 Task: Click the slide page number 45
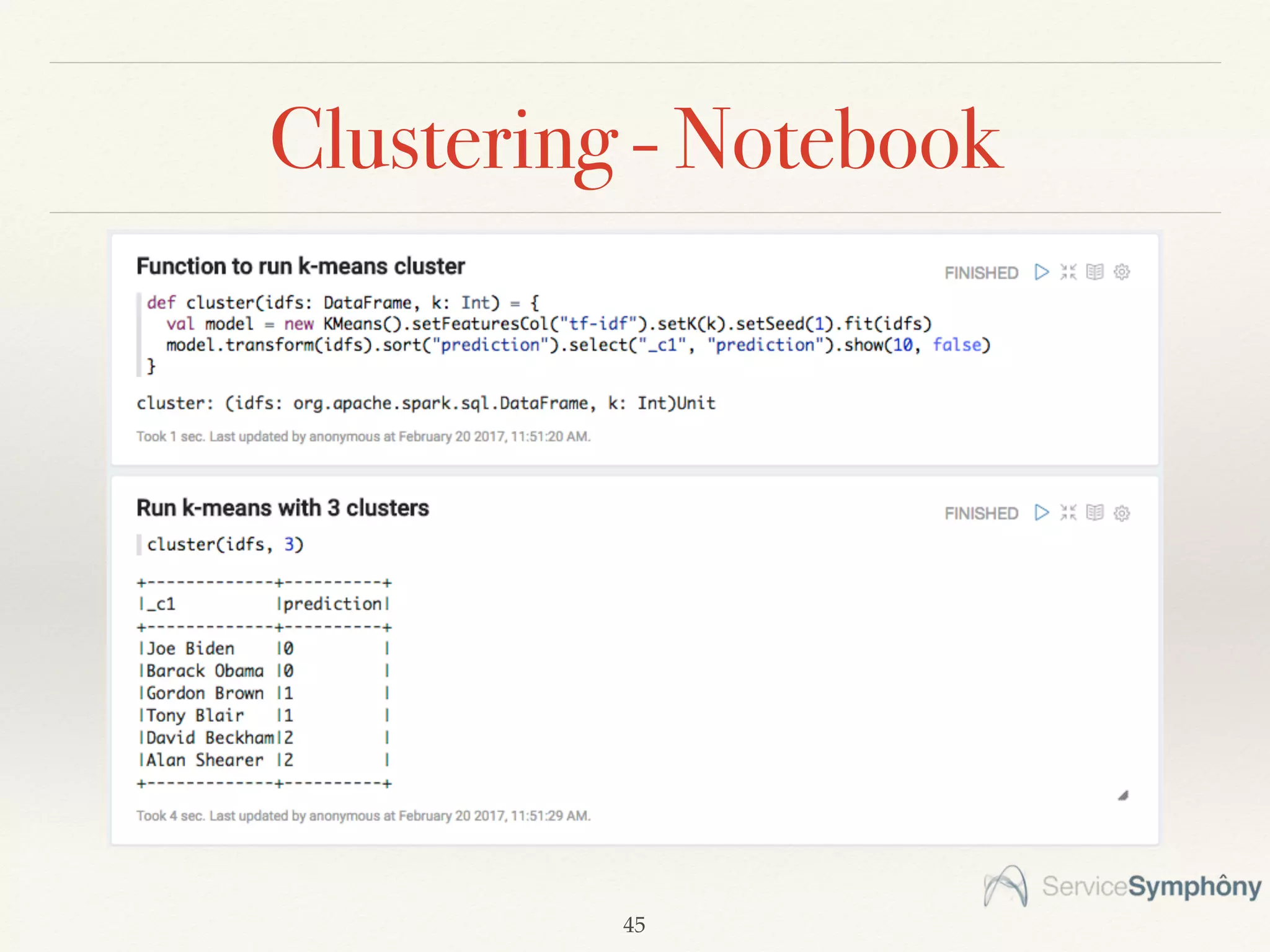coord(634,925)
